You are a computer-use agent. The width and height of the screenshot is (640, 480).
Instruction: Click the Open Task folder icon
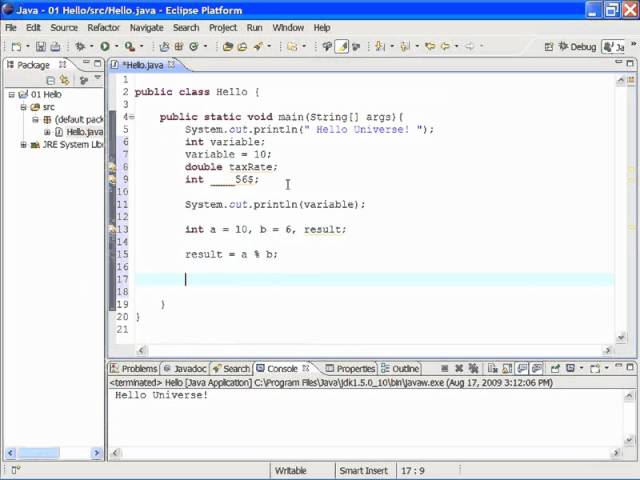pos(242,47)
